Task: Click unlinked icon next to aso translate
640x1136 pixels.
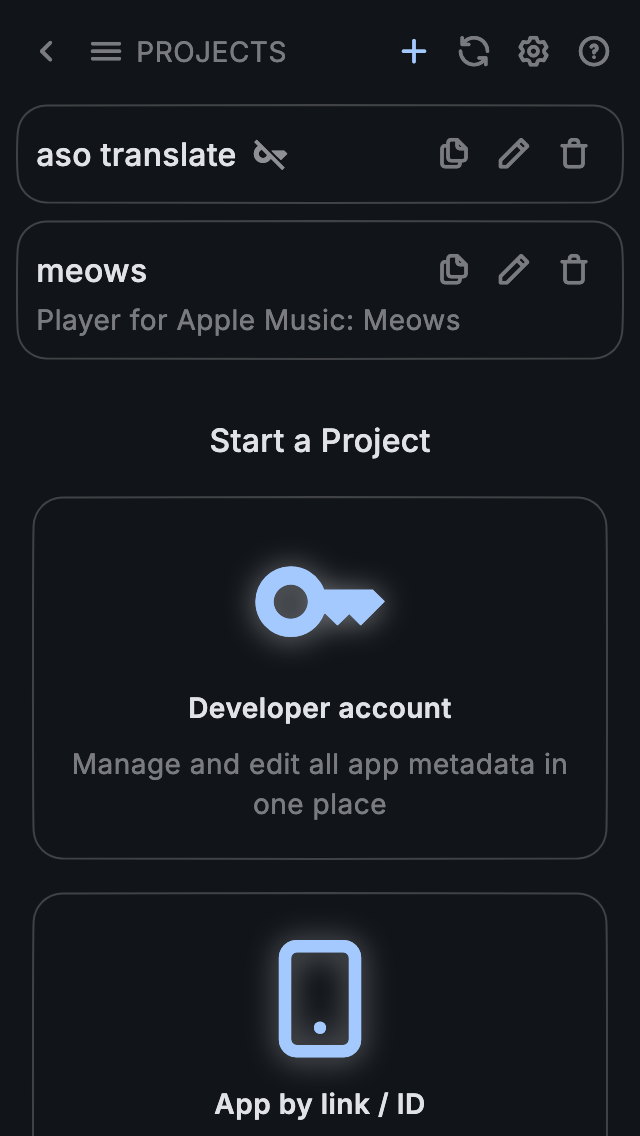Action: [x=270, y=155]
